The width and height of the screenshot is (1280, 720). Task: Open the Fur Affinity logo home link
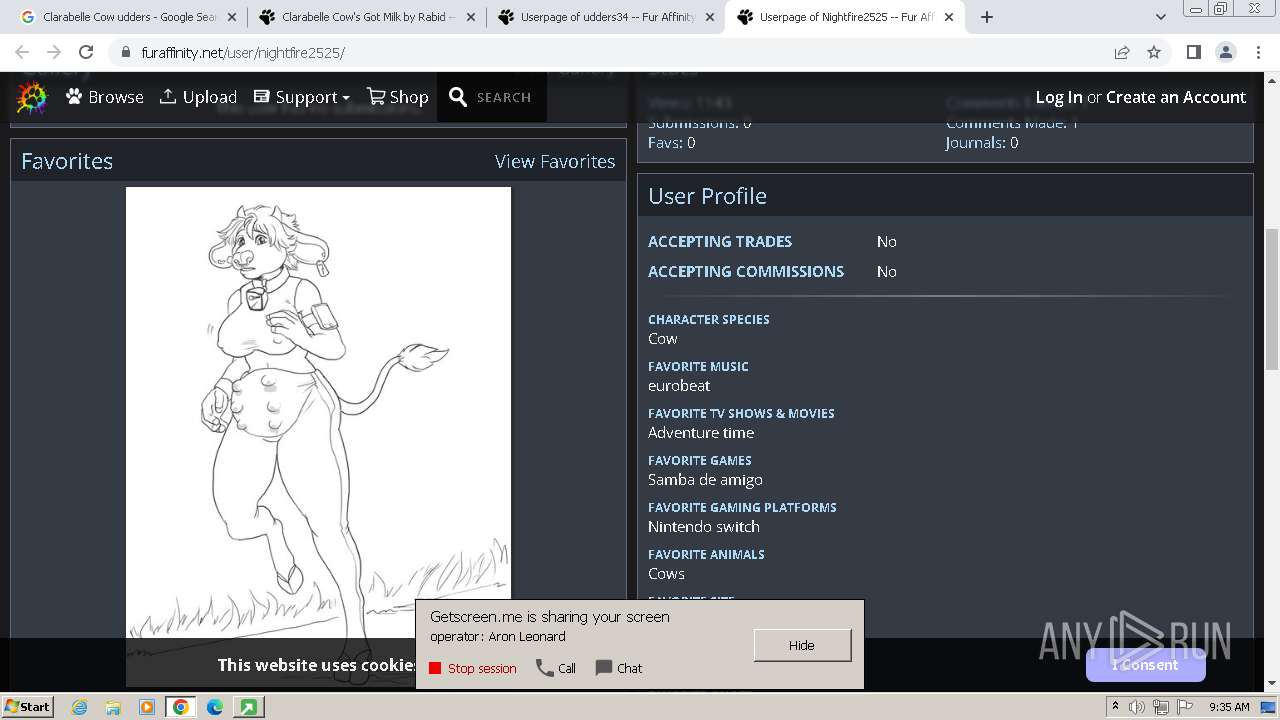(32, 97)
